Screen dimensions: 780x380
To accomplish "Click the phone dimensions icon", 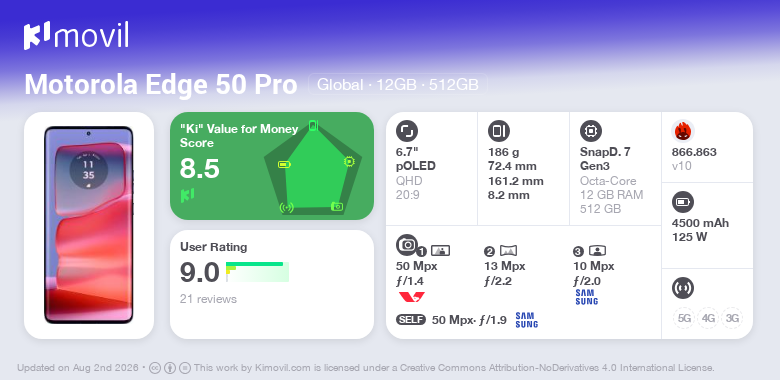I will pyautogui.click(x=499, y=131).
